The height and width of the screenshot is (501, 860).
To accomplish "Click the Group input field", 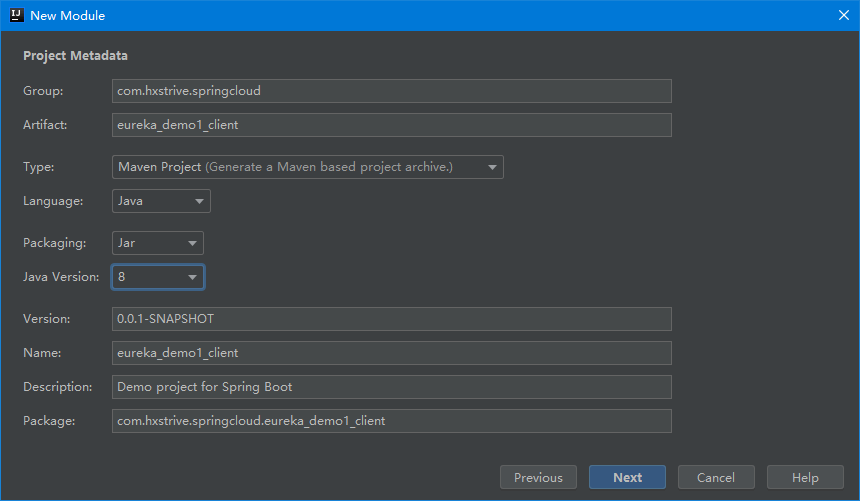I will pyautogui.click(x=392, y=91).
